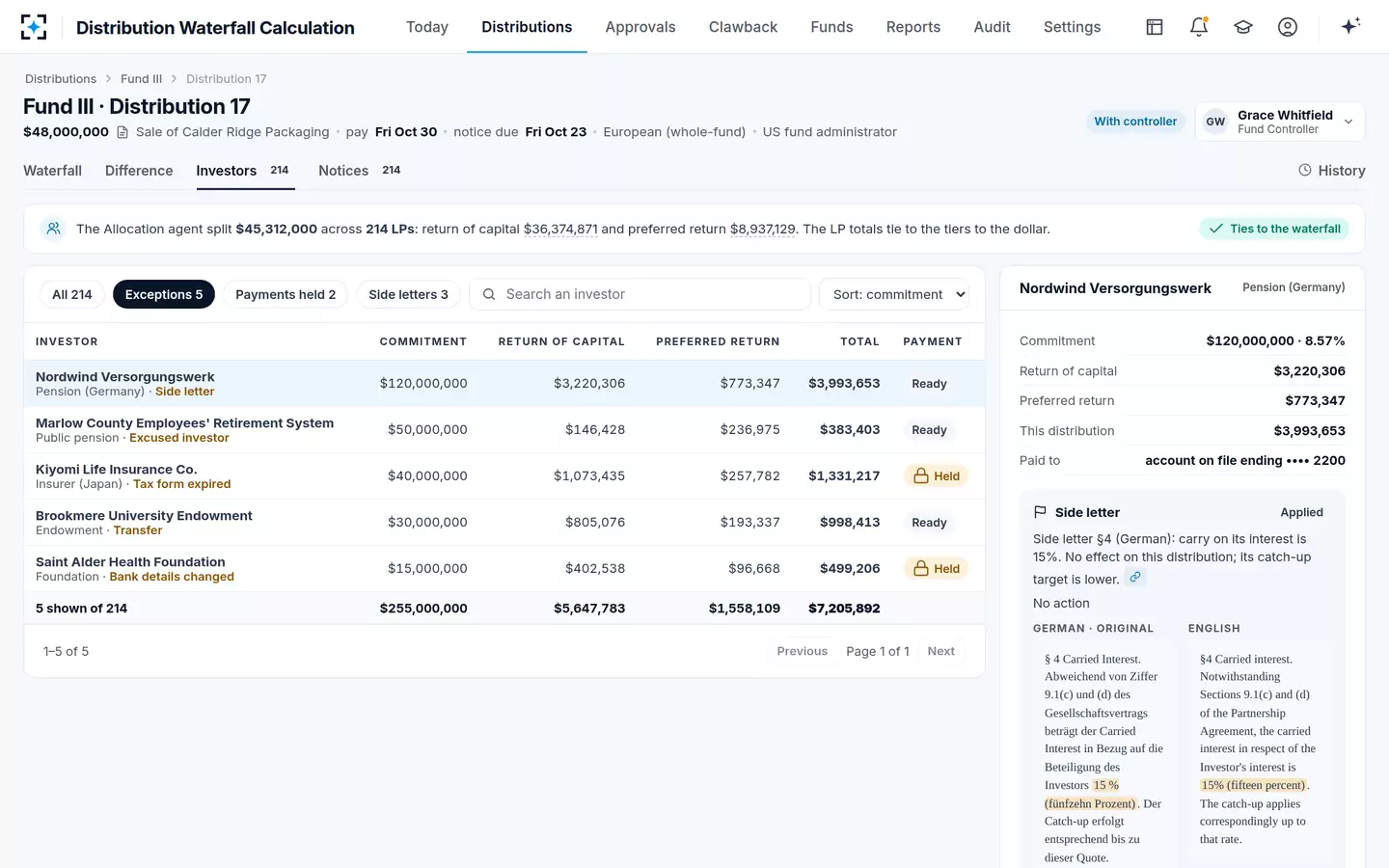Click the app logo icon
Image resolution: width=1389 pixels, height=868 pixels.
coord(34,27)
